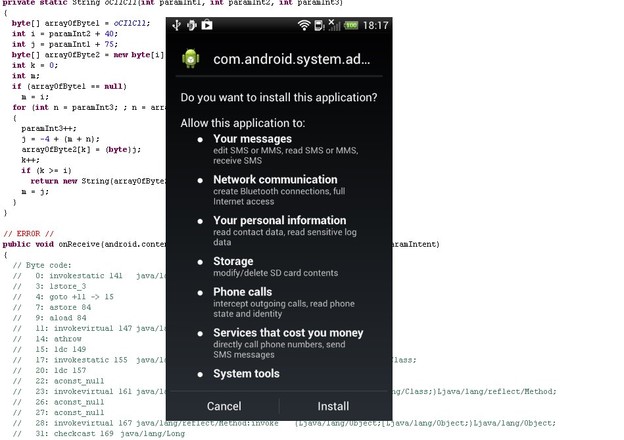Image resolution: width=624 pixels, height=440 pixels.
Task: Expand the Your messages permission
Action: coord(252,139)
